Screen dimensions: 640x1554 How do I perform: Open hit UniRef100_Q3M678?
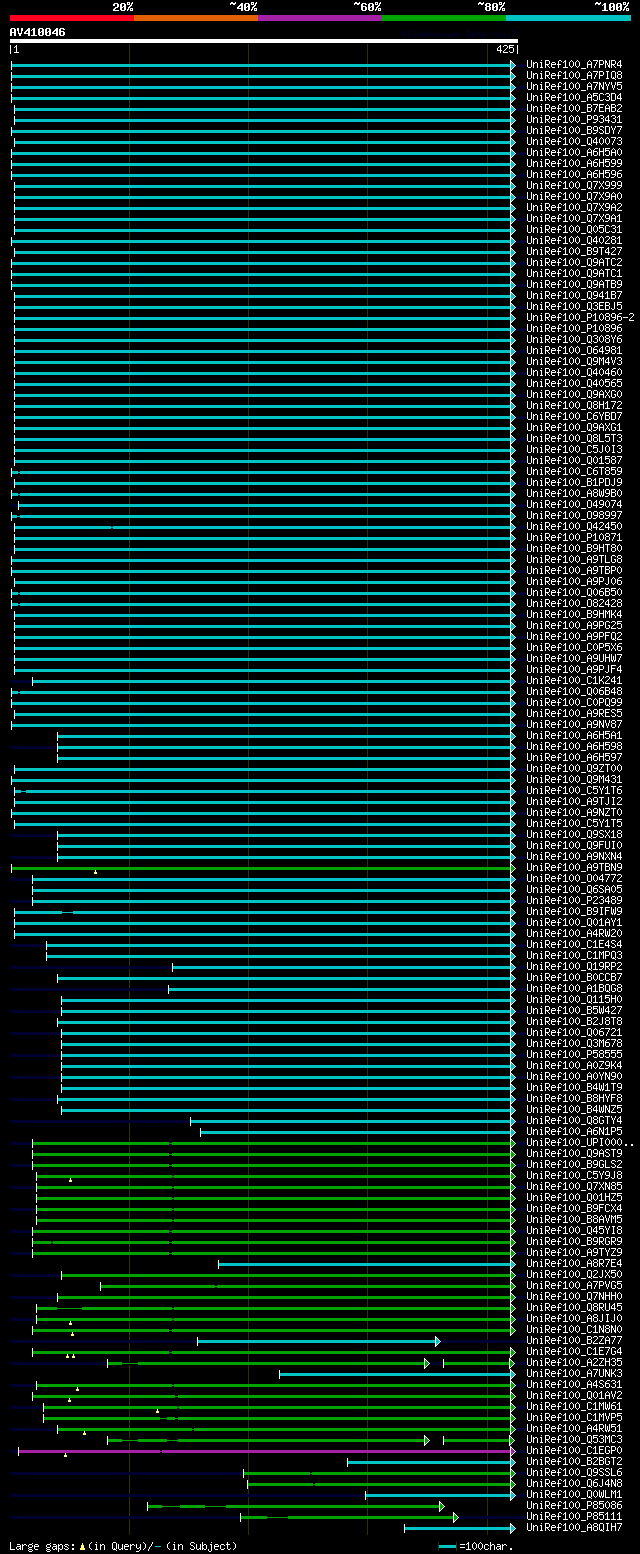pyautogui.click(x=574, y=1044)
